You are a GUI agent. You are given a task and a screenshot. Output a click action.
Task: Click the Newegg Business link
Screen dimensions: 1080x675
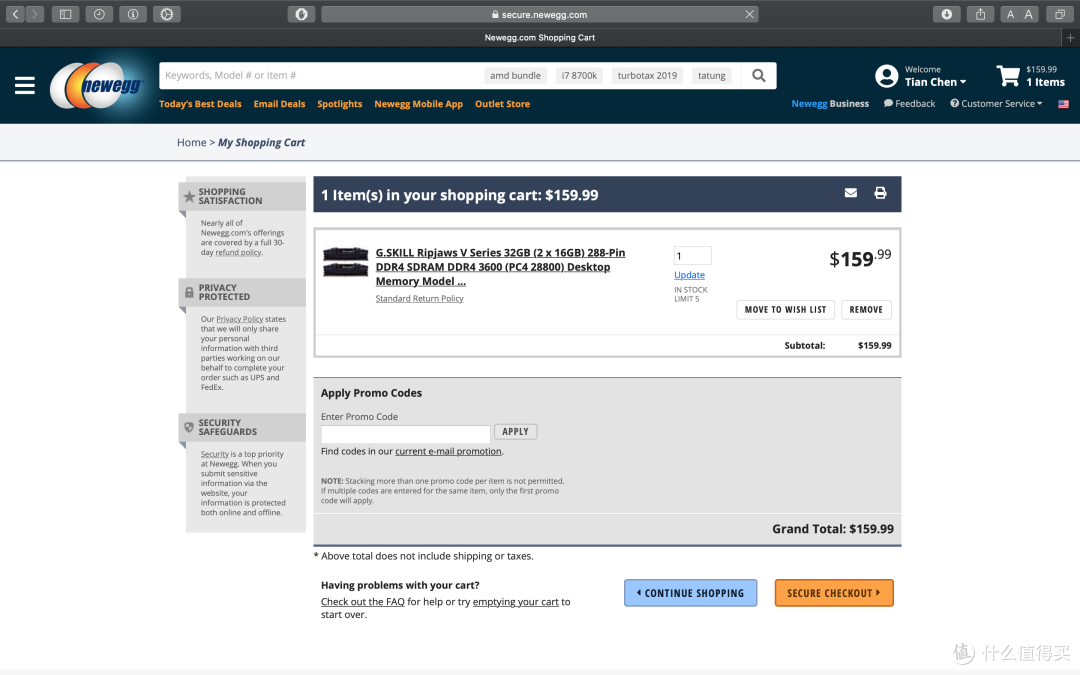(x=830, y=103)
